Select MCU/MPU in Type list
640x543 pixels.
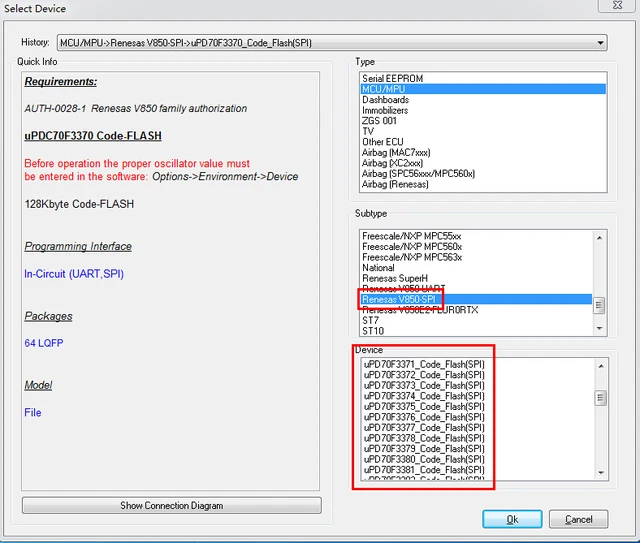[483, 89]
